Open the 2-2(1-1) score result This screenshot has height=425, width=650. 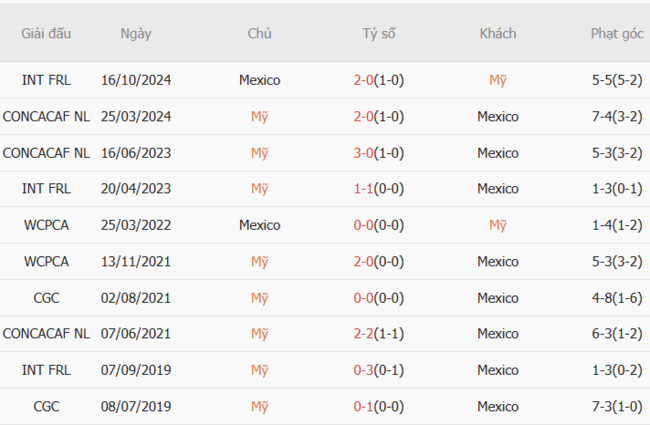pyautogui.click(x=378, y=334)
